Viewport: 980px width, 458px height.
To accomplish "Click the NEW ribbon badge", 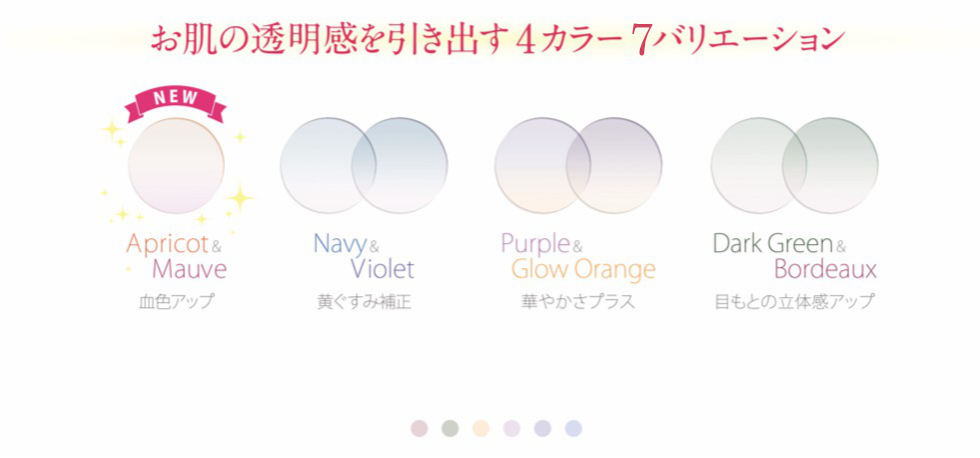I will (x=176, y=100).
